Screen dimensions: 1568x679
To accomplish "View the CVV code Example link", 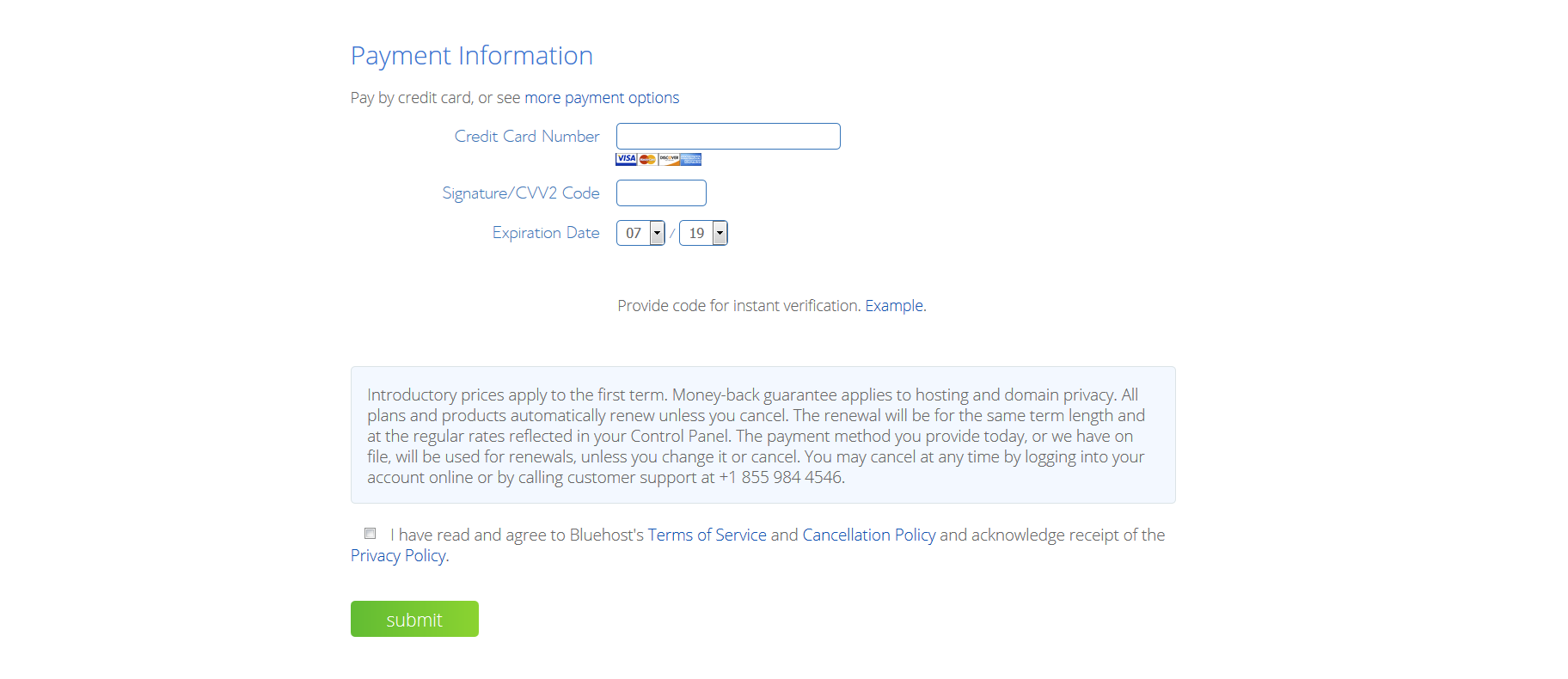I will [894, 306].
